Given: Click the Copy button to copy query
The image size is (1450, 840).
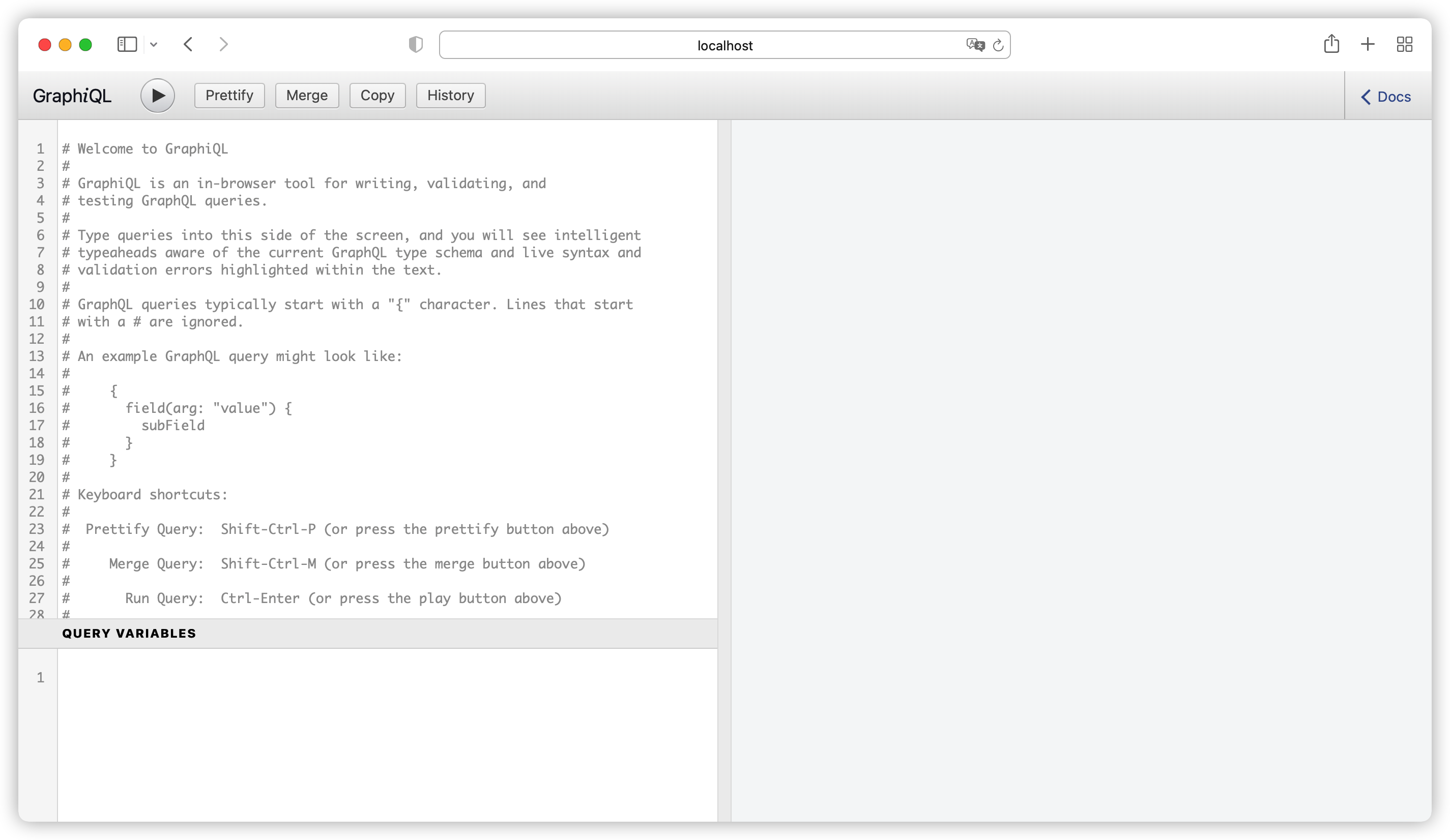Looking at the screenshot, I should pyautogui.click(x=377, y=95).
